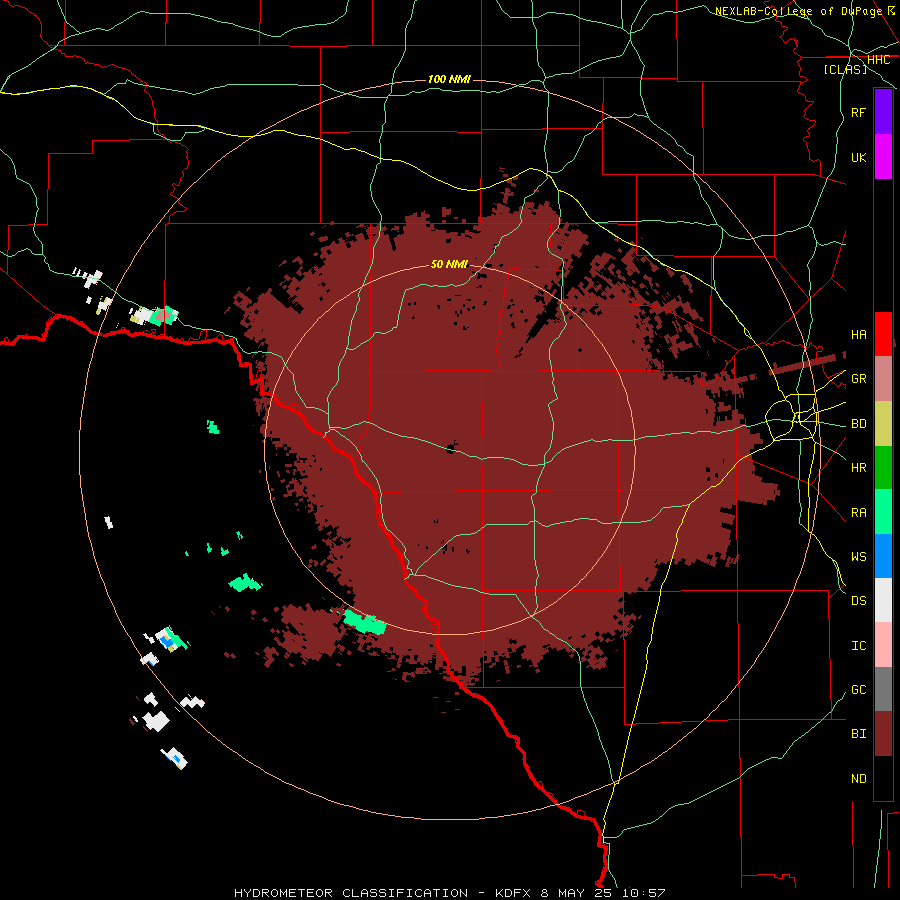Click the GC legend label
The width and height of the screenshot is (900, 900).
point(858,690)
